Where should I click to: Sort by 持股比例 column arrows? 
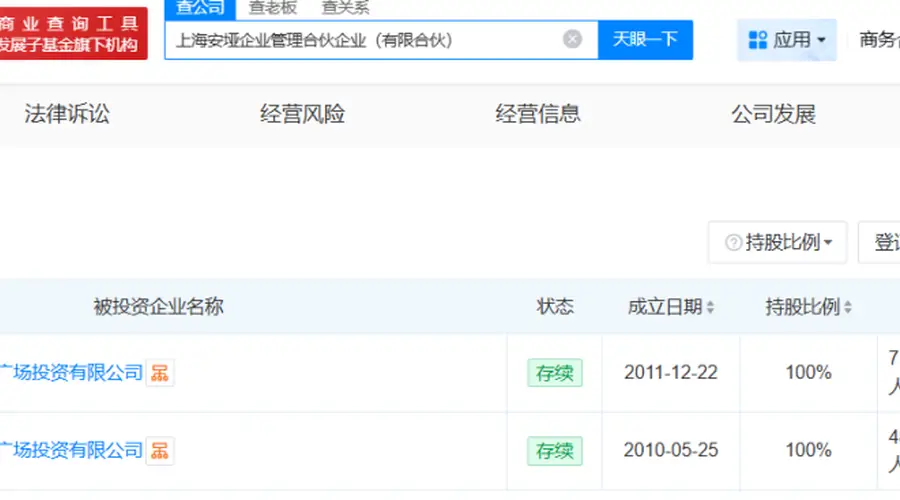click(848, 307)
